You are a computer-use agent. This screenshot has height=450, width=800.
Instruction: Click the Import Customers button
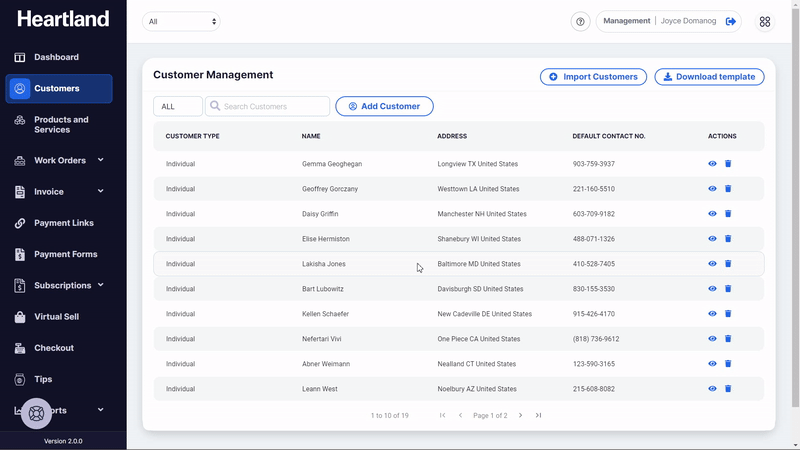[x=593, y=77]
